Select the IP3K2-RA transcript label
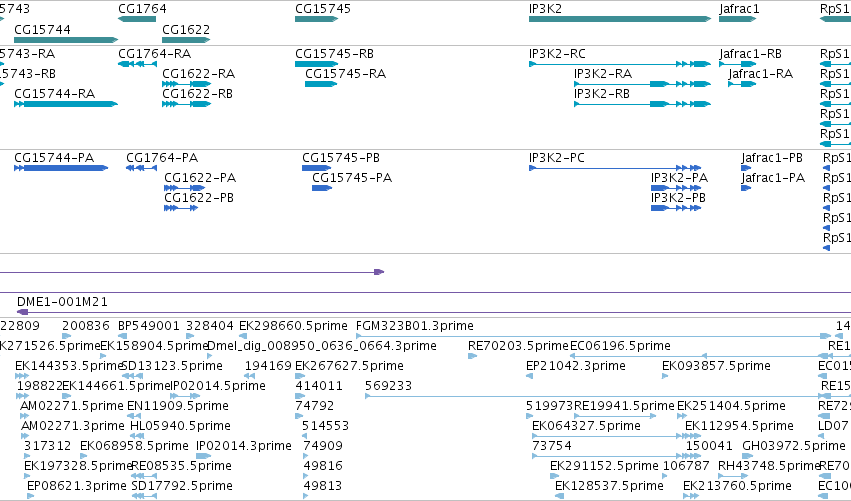Viewport: 851px width, 501px height. (603, 74)
